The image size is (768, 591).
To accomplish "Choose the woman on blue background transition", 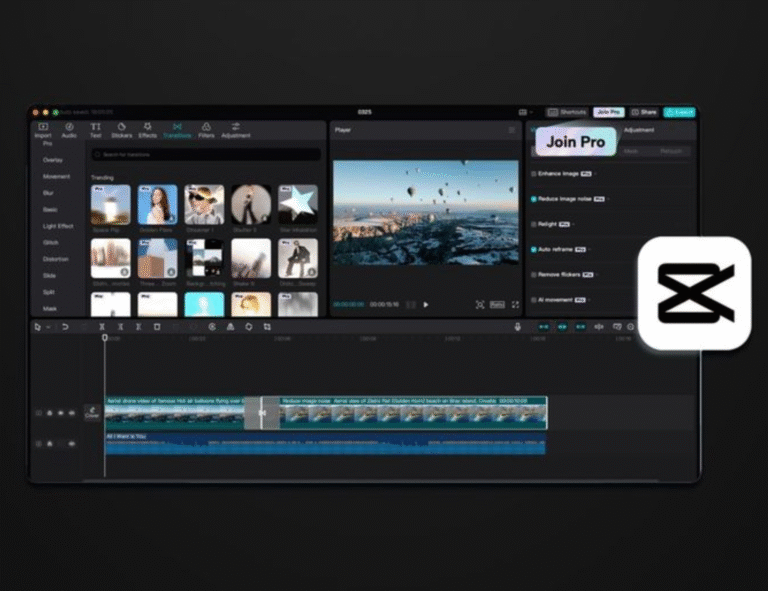I will 157,204.
